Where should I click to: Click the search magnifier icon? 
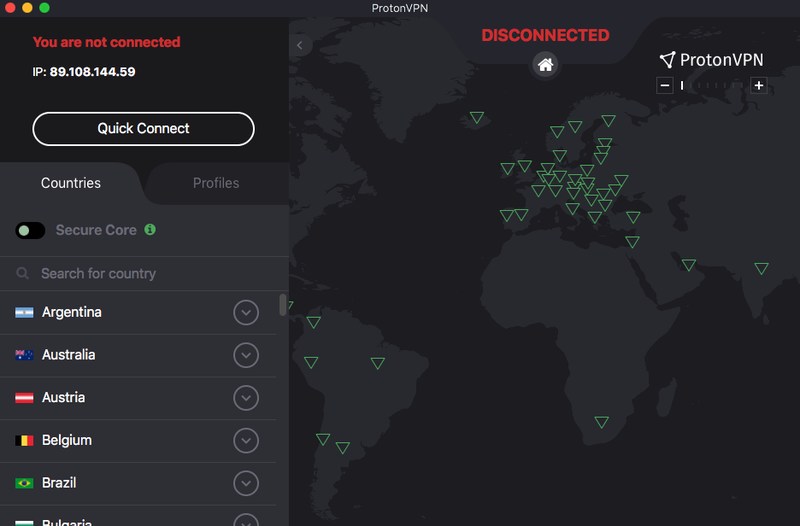[x=22, y=273]
